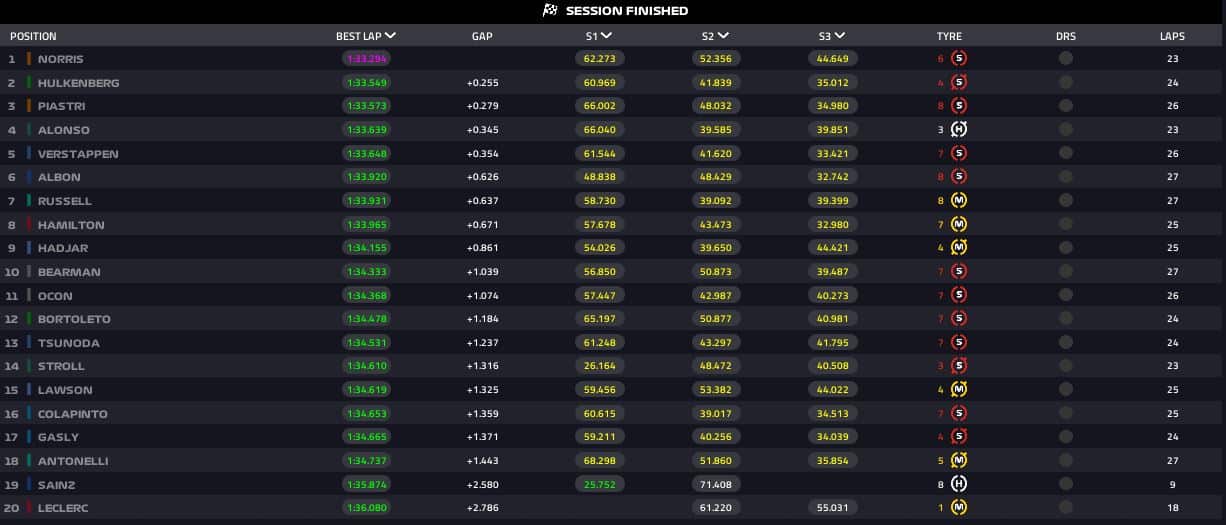Click Sainz's hard tyre compound icon
Image resolution: width=1226 pixels, height=525 pixels.
click(959, 484)
